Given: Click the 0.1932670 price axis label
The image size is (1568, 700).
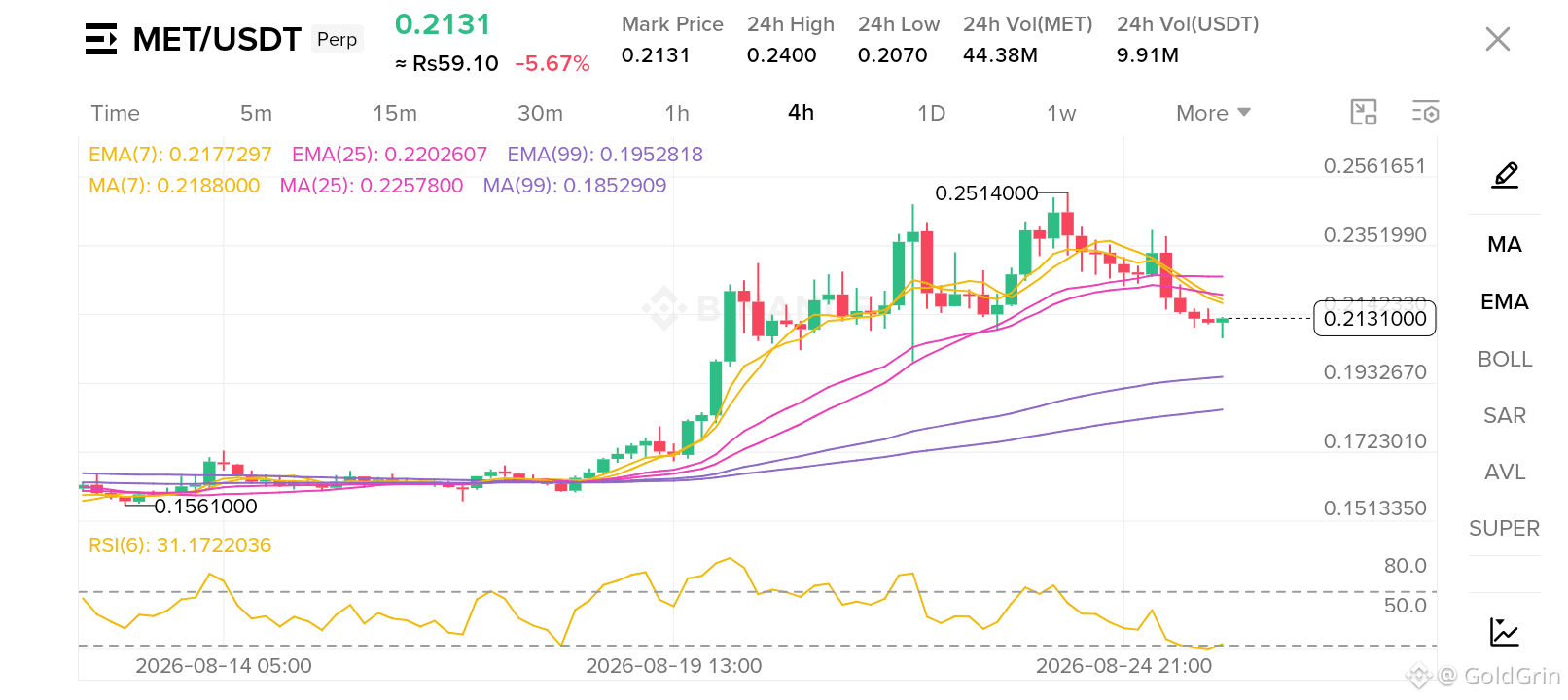Looking at the screenshot, I should (1374, 372).
